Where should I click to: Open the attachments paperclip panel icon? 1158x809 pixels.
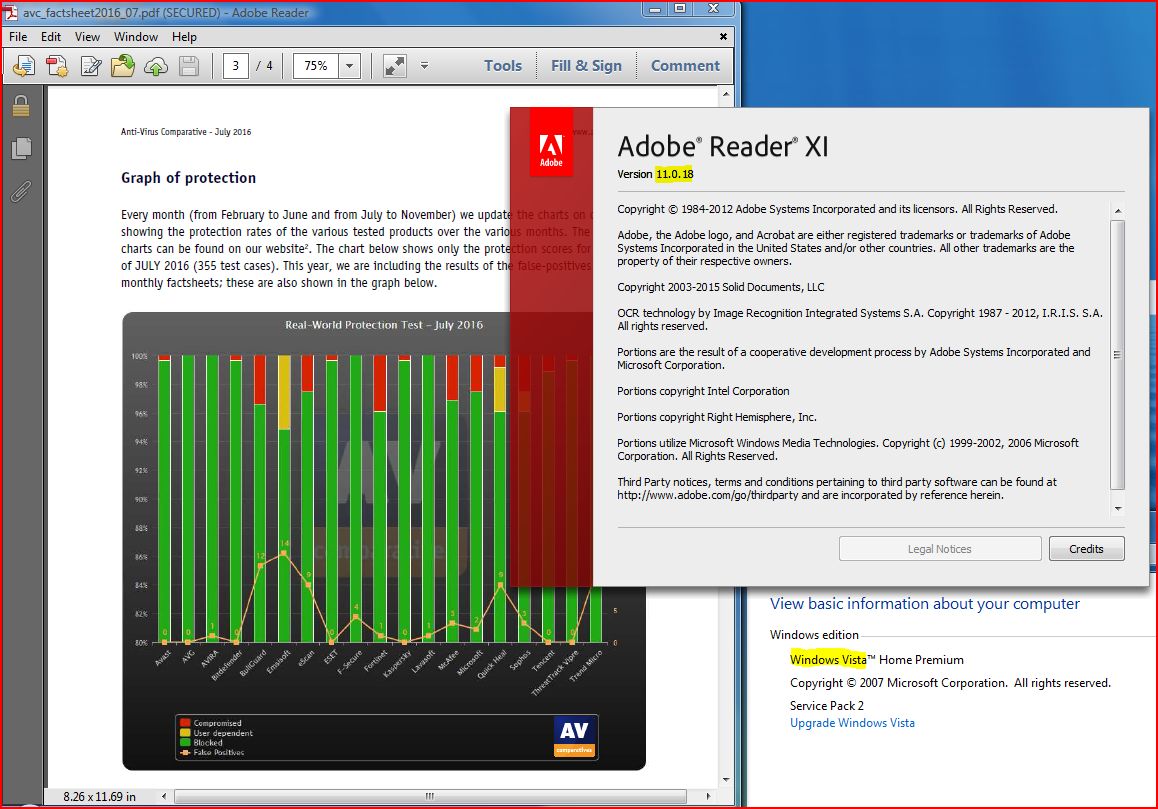[x=21, y=191]
